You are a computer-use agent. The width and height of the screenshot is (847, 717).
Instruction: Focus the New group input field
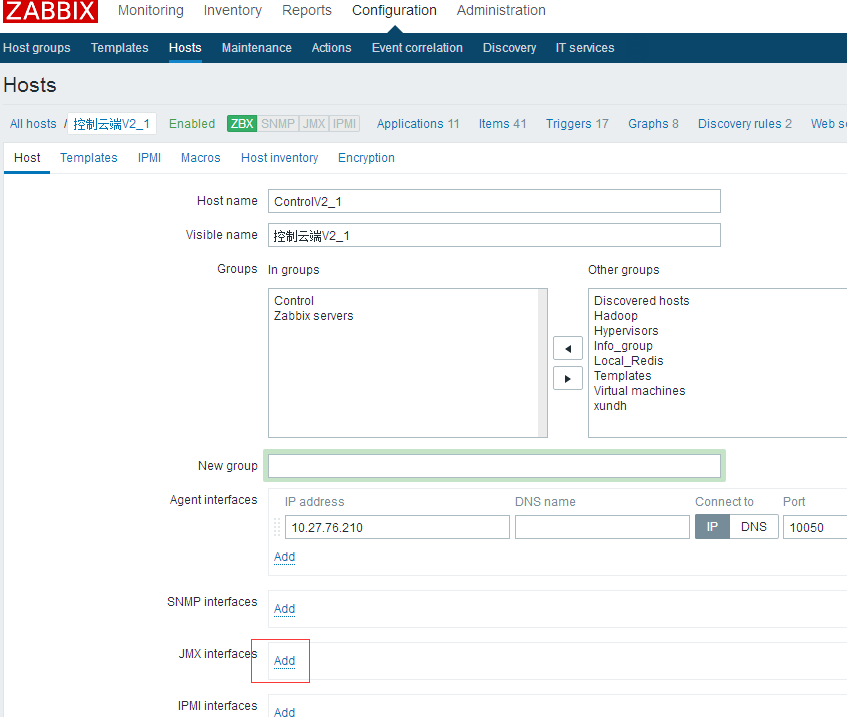pos(494,466)
